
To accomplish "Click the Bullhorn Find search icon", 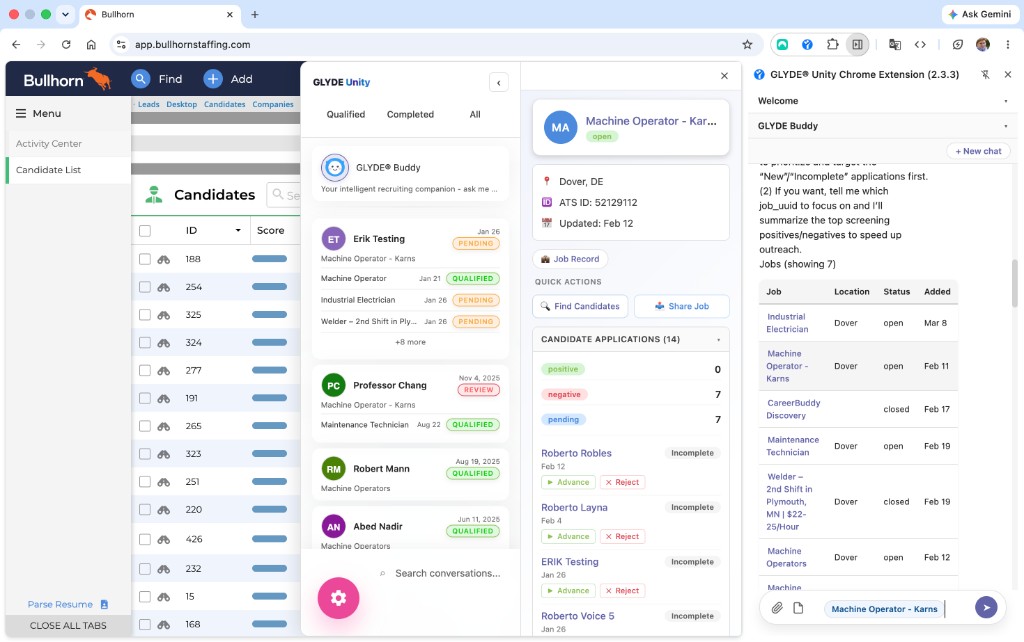I will click(x=140, y=79).
